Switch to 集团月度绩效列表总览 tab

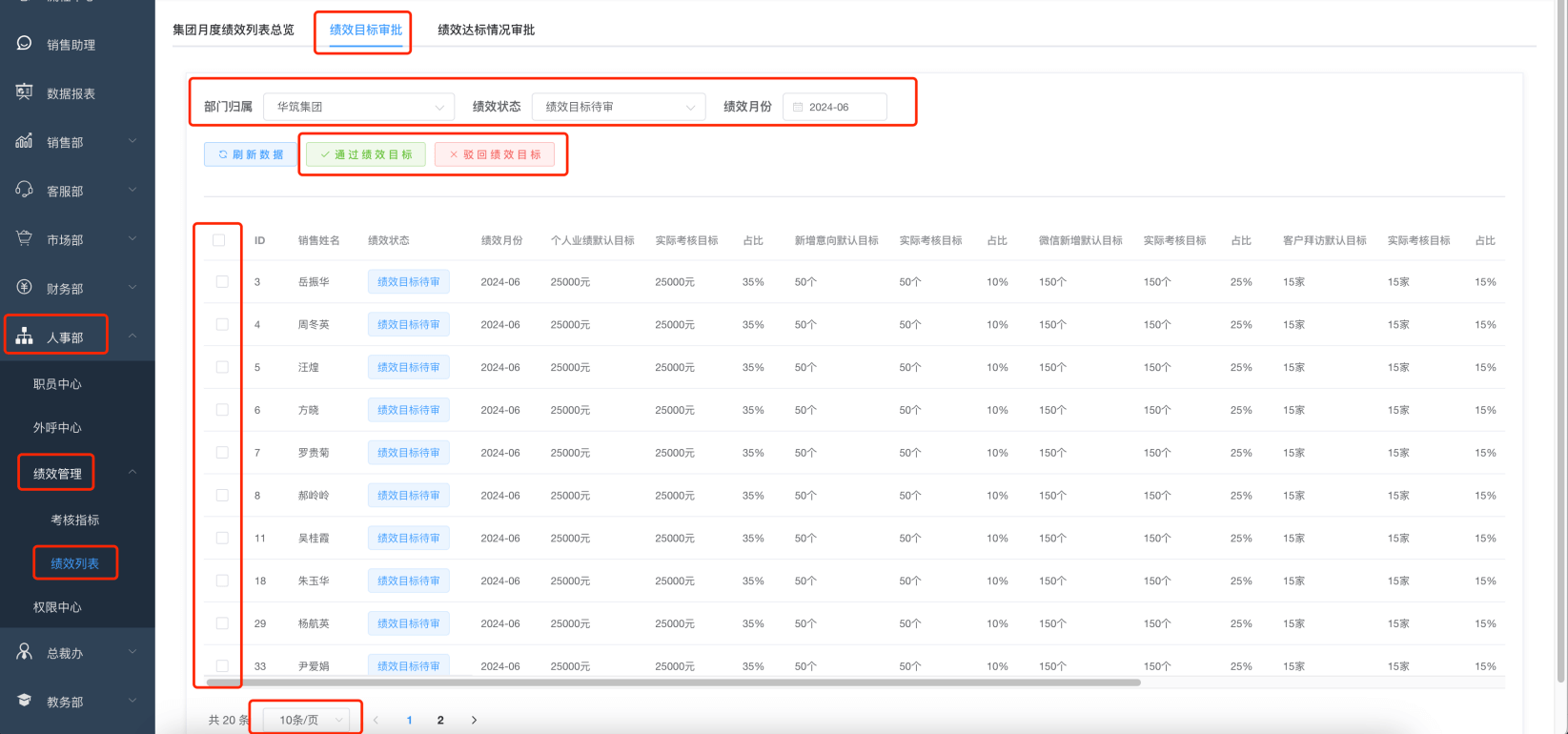pos(234,30)
